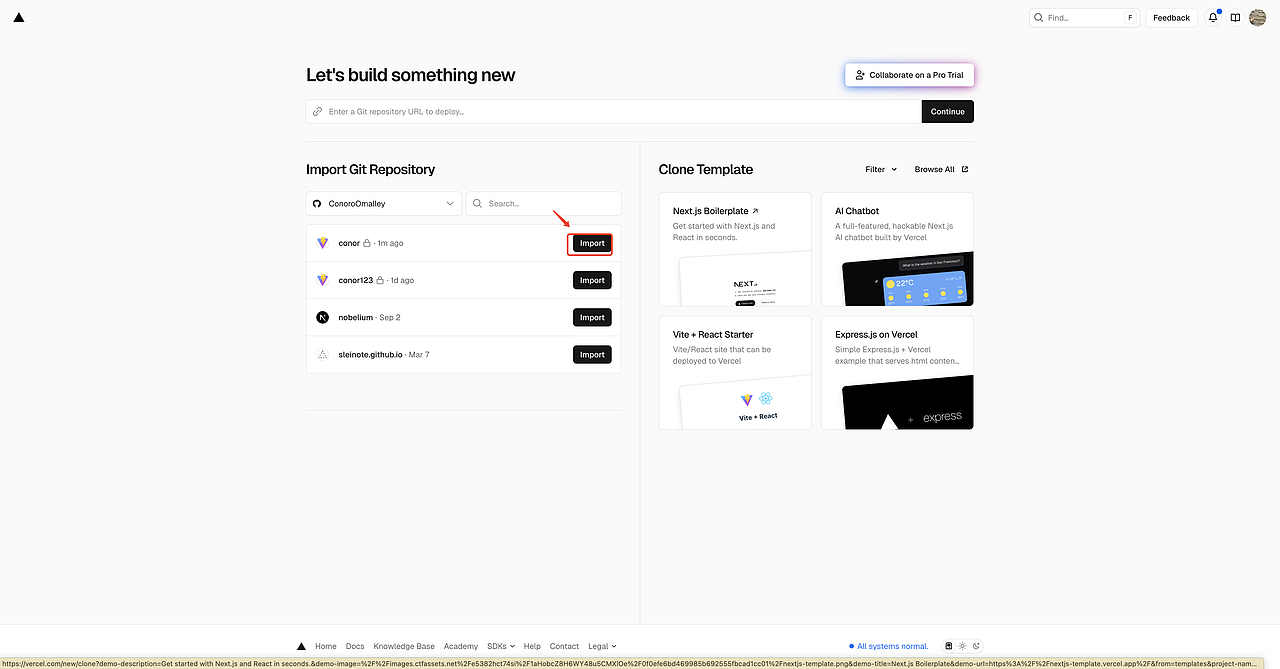Switch to system theme in footer
Viewport: 1280px width, 669px height.
[949, 646]
